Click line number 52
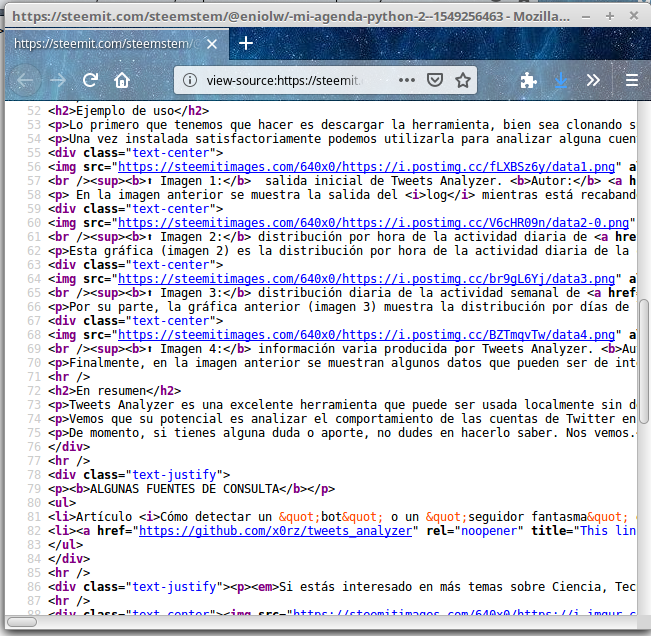 pos(34,111)
